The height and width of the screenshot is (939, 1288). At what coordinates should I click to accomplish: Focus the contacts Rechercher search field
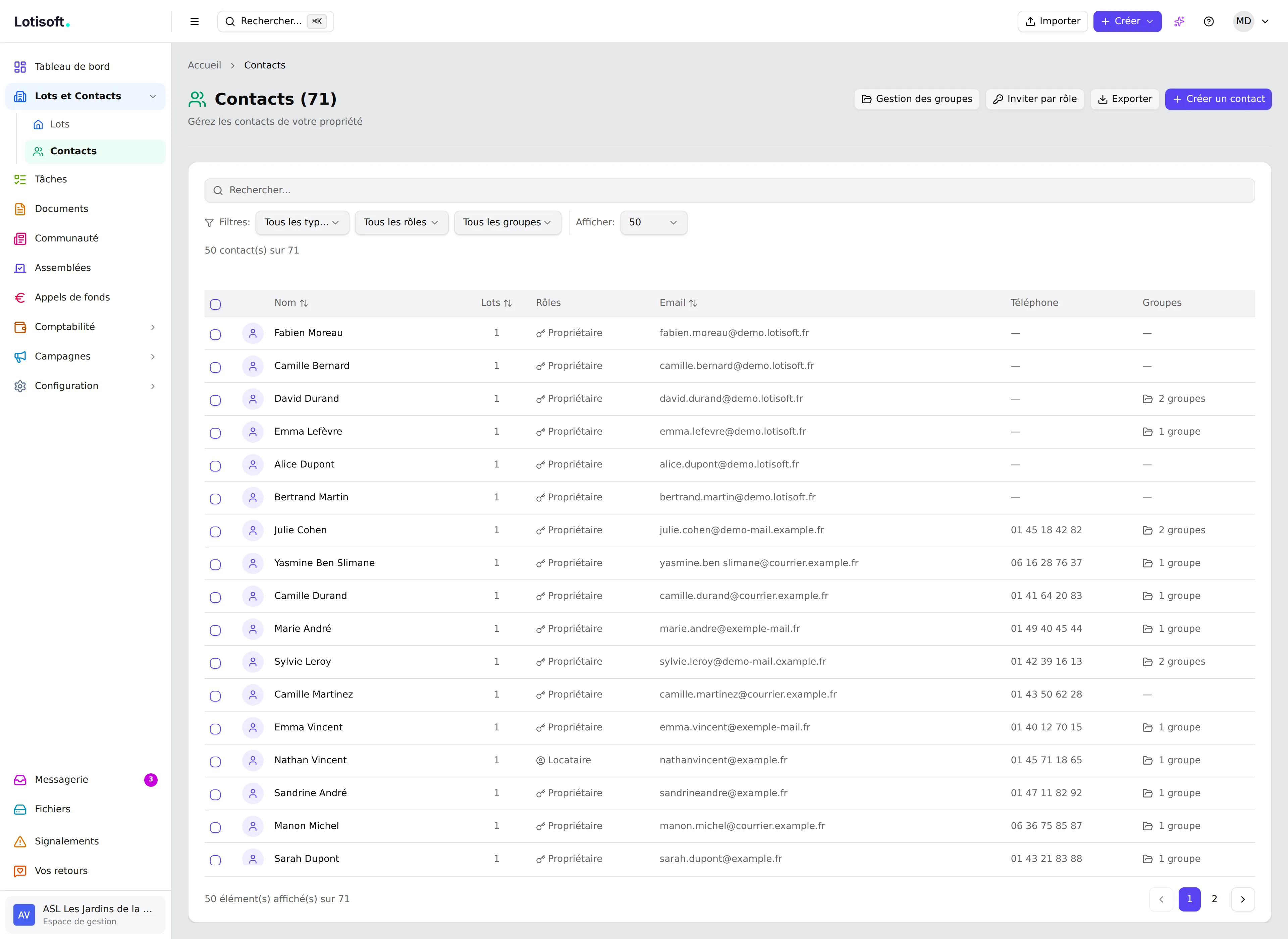coord(729,190)
